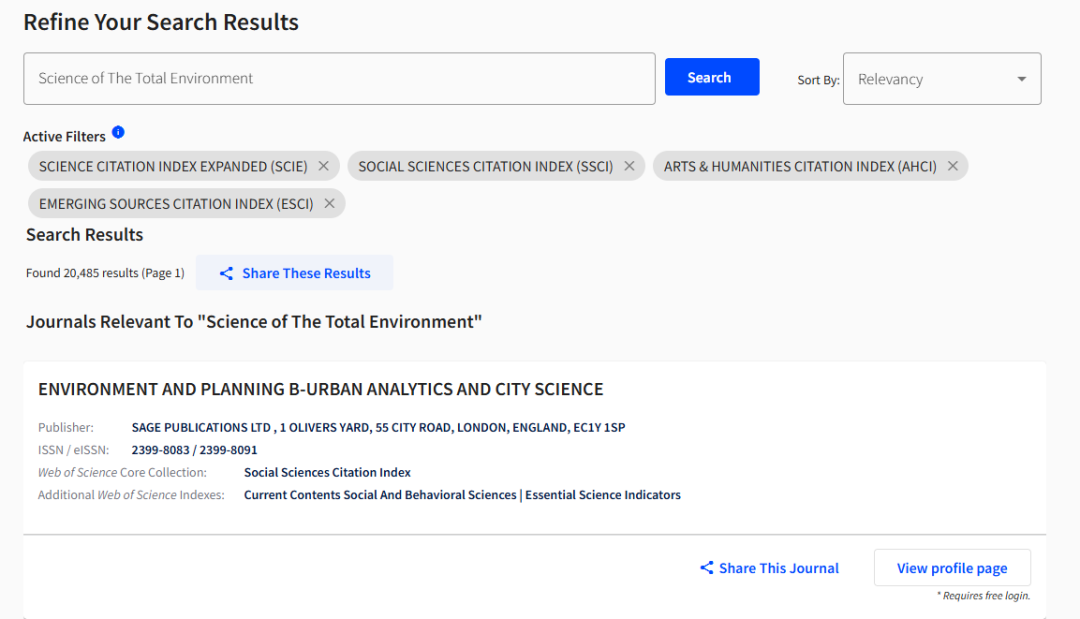Image resolution: width=1080 pixels, height=619 pixels.
Task: Click the Current Contents Social And Behavioral Sciences text
Action: tap(380, 495)
